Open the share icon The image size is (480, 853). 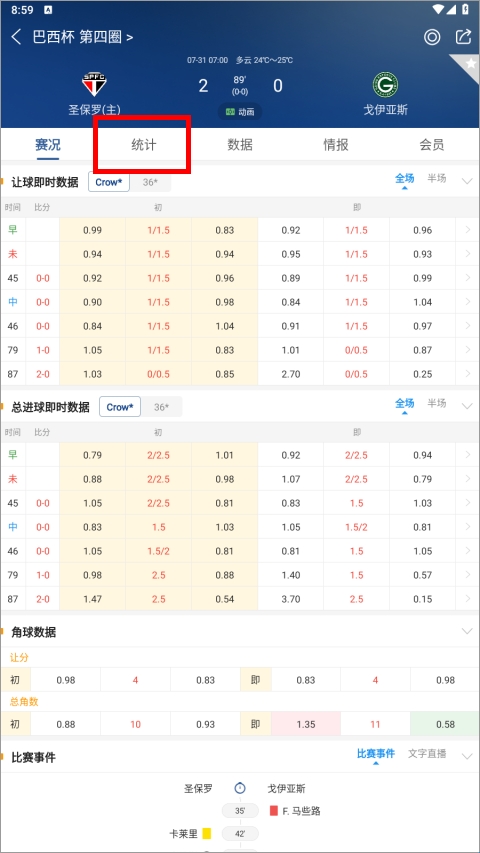[463, 37]
